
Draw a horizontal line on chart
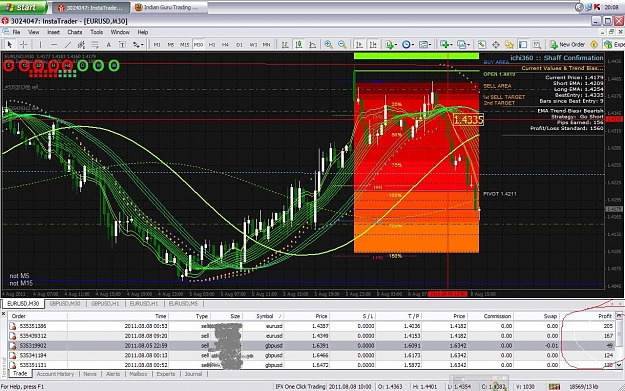(54, 45)
